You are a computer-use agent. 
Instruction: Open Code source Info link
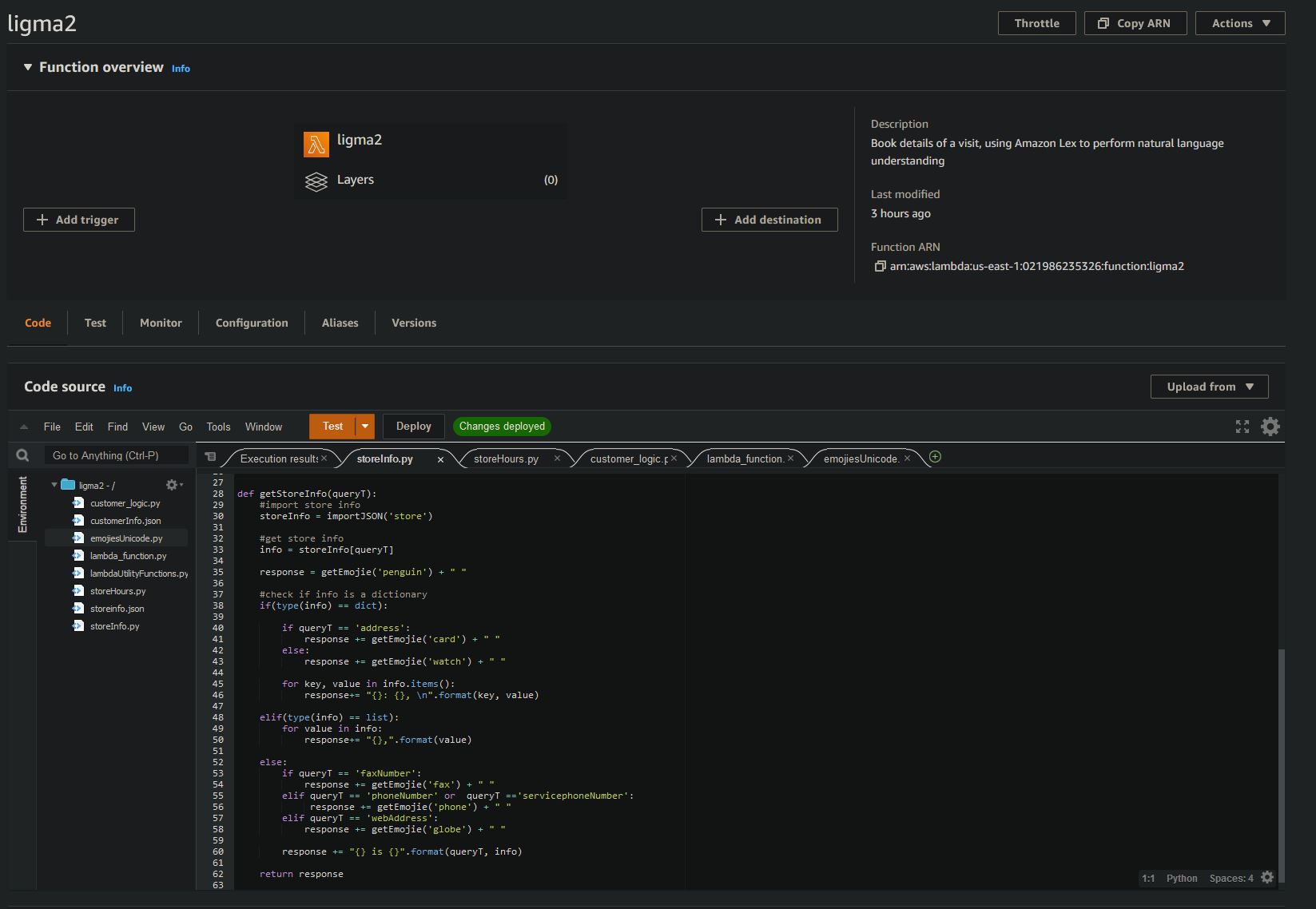122,388
